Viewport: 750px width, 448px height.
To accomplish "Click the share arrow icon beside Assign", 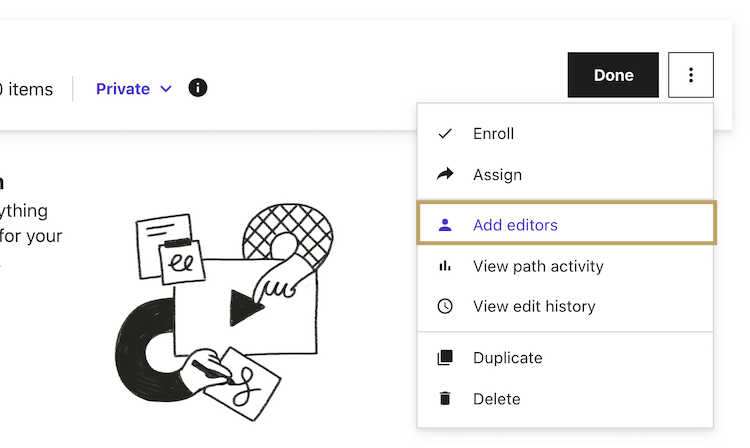I will tap(445, 175).
